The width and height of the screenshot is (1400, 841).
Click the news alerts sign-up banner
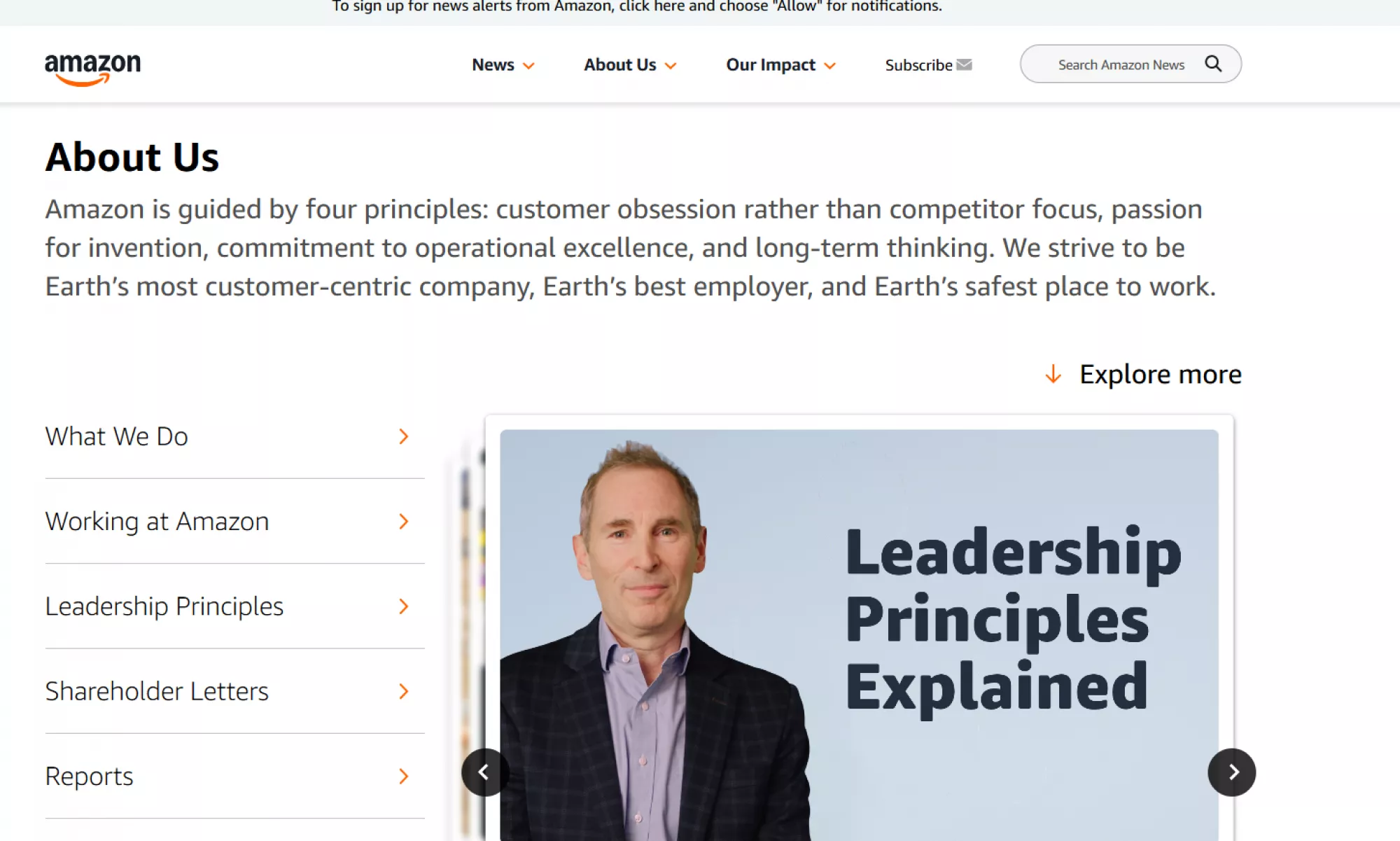point(637,7)
